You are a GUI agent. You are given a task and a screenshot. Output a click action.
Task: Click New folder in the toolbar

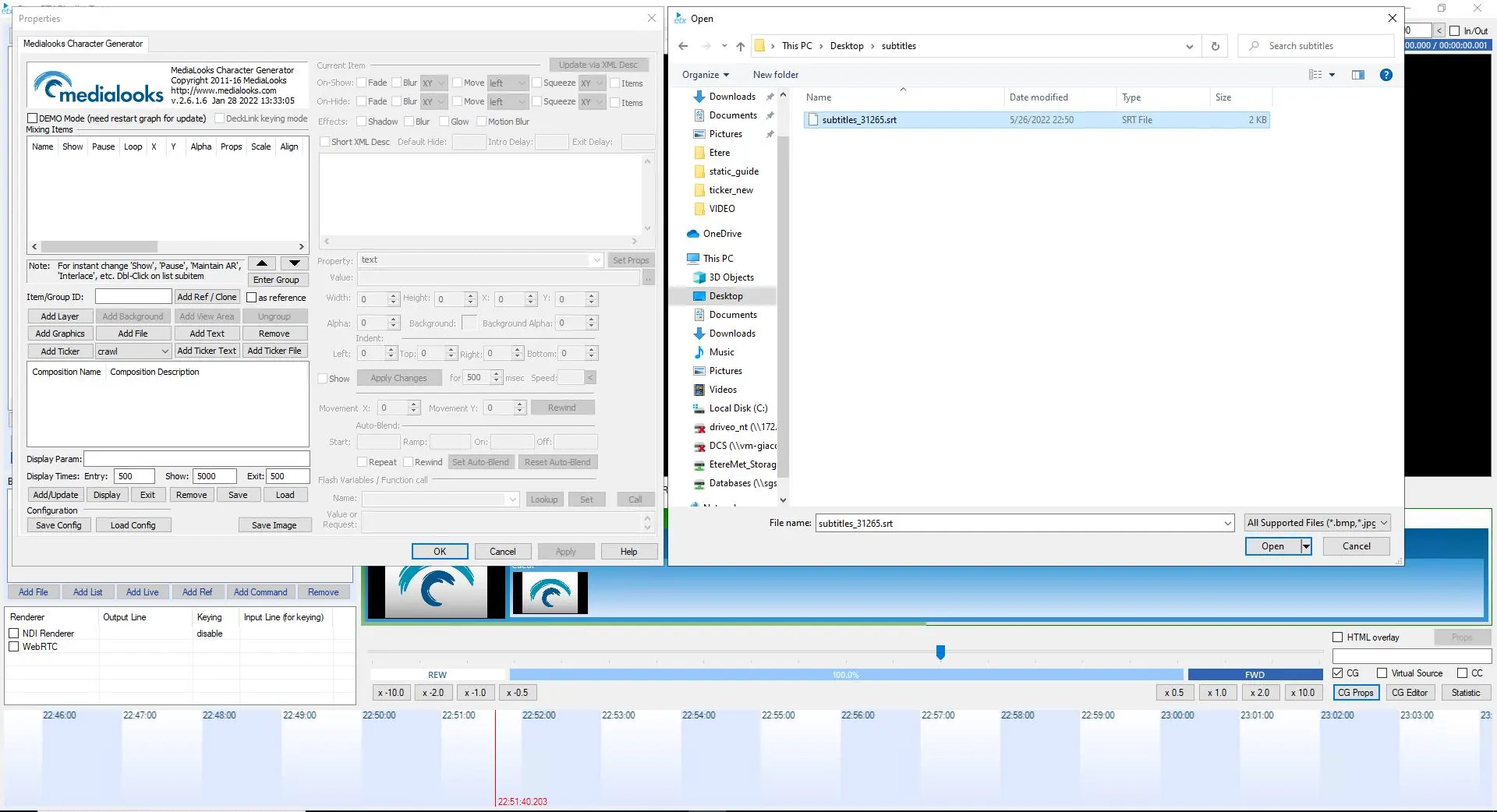pos(775,75)
